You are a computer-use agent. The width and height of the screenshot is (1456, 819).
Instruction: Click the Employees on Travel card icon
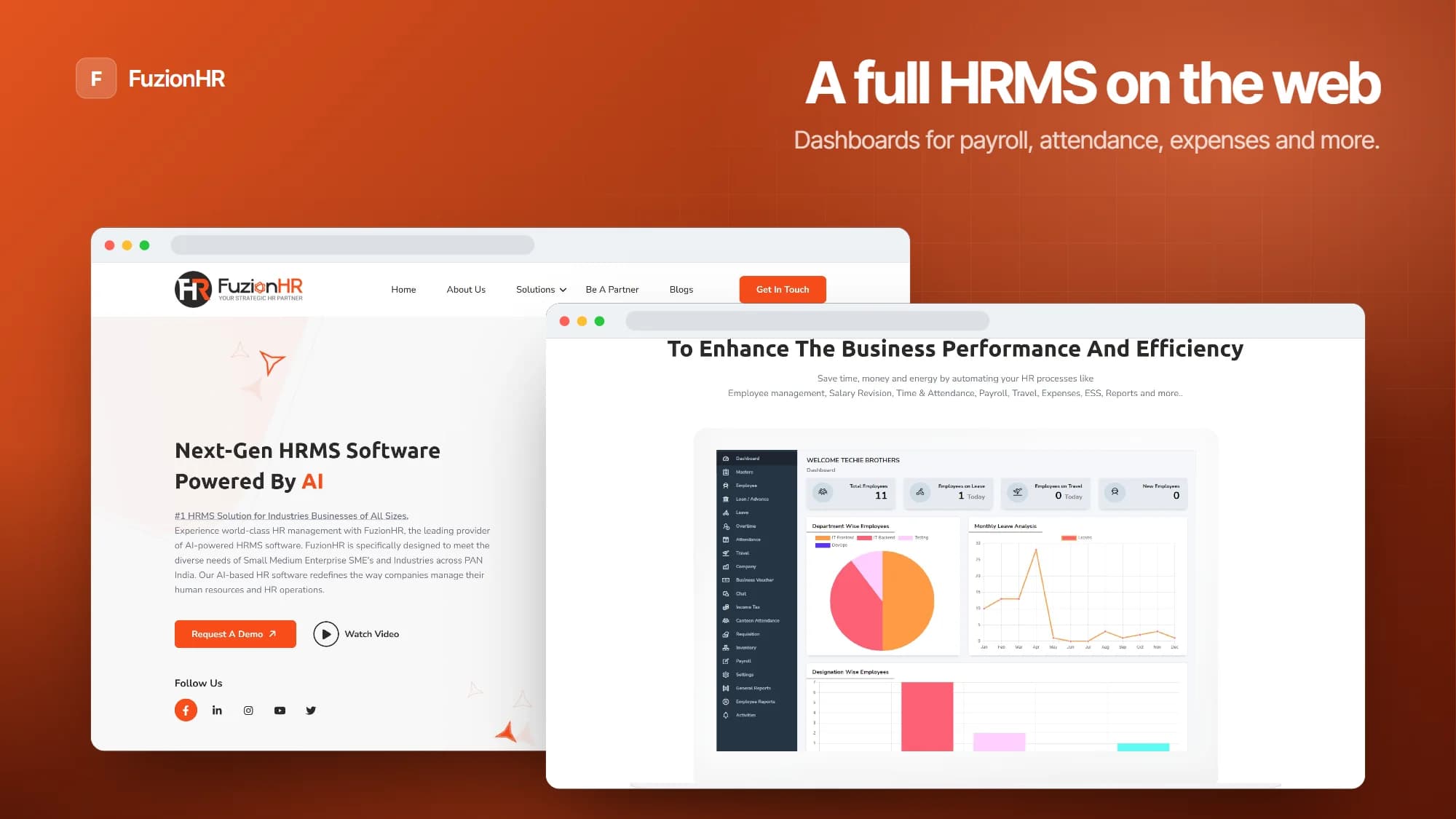[1018, 492]
